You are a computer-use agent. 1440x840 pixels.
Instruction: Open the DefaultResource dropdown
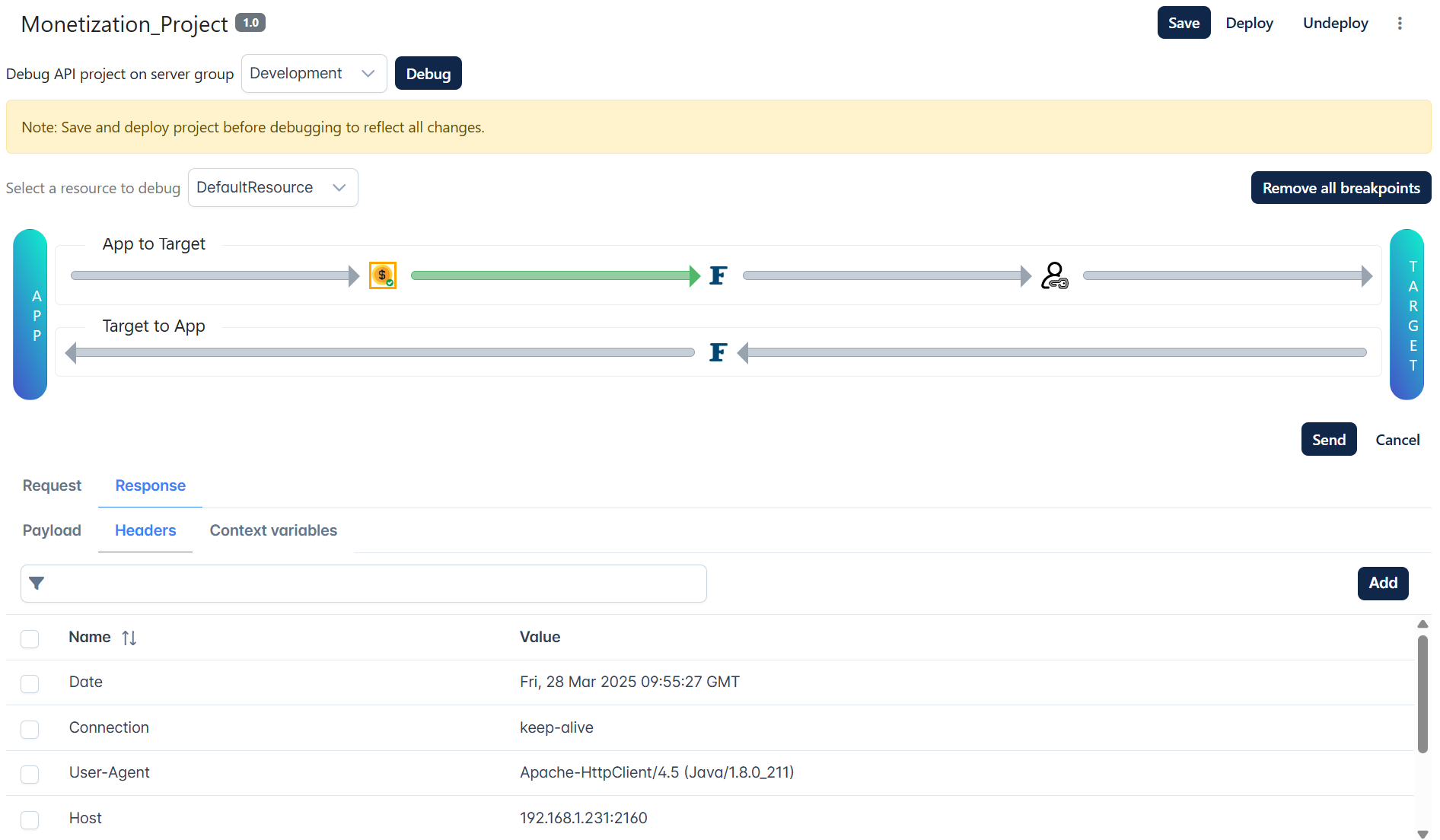(272, 188)
